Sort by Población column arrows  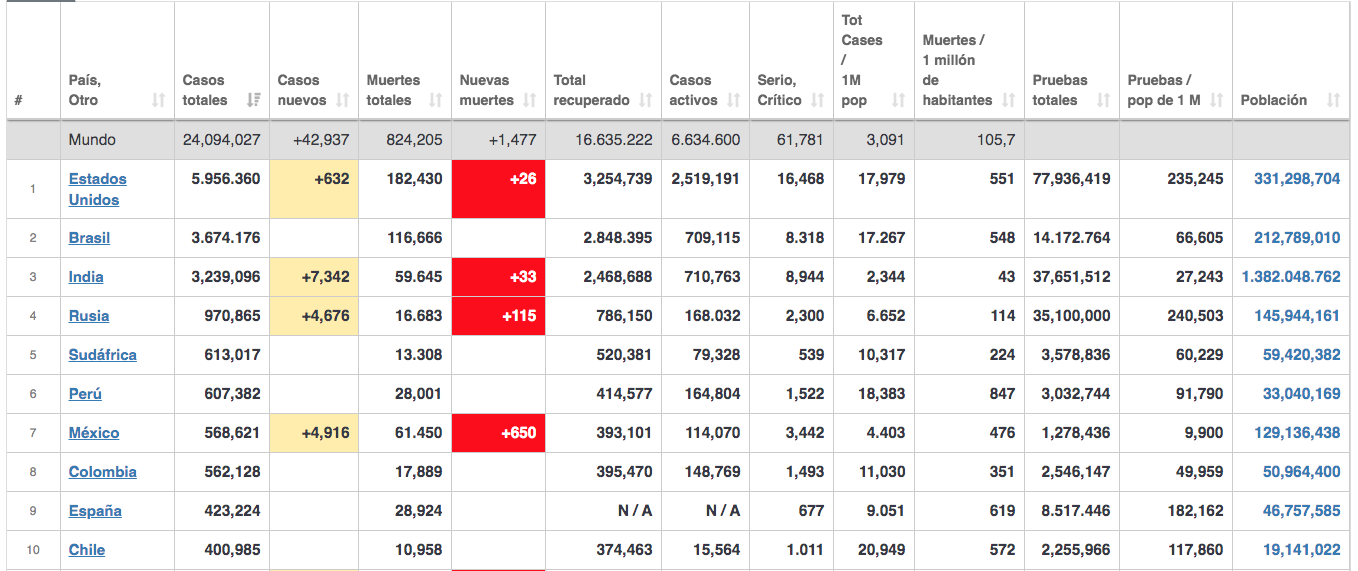click(x=1333, y=100)
